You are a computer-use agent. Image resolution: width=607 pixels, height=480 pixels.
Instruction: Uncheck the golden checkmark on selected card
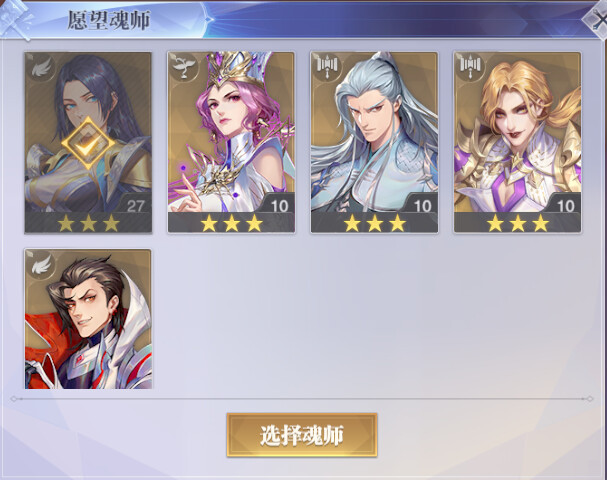[x=88, y=143]
